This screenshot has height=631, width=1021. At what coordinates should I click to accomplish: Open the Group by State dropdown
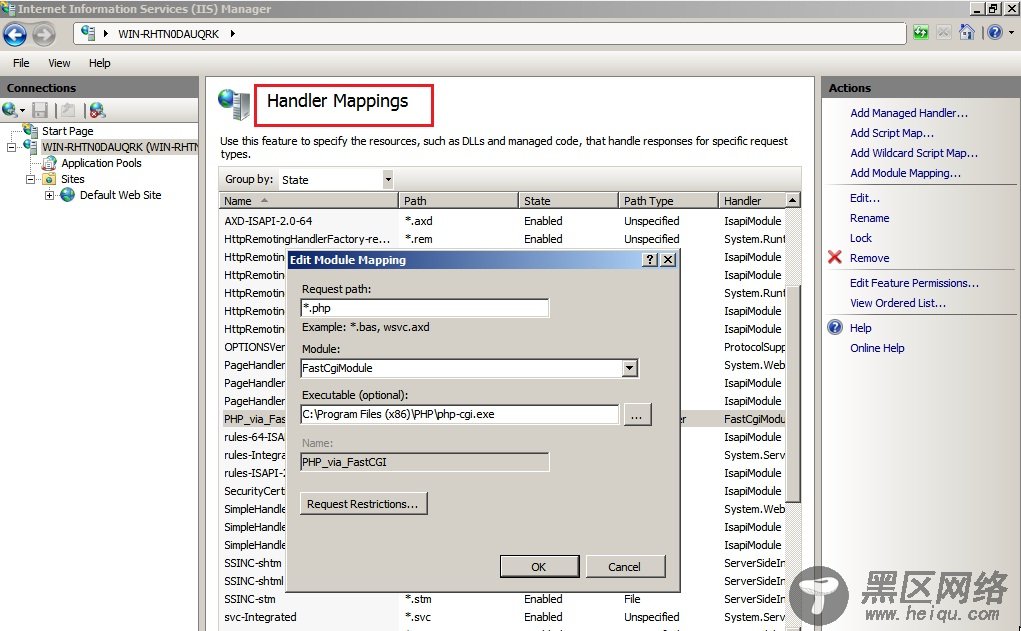coord(387,179)
